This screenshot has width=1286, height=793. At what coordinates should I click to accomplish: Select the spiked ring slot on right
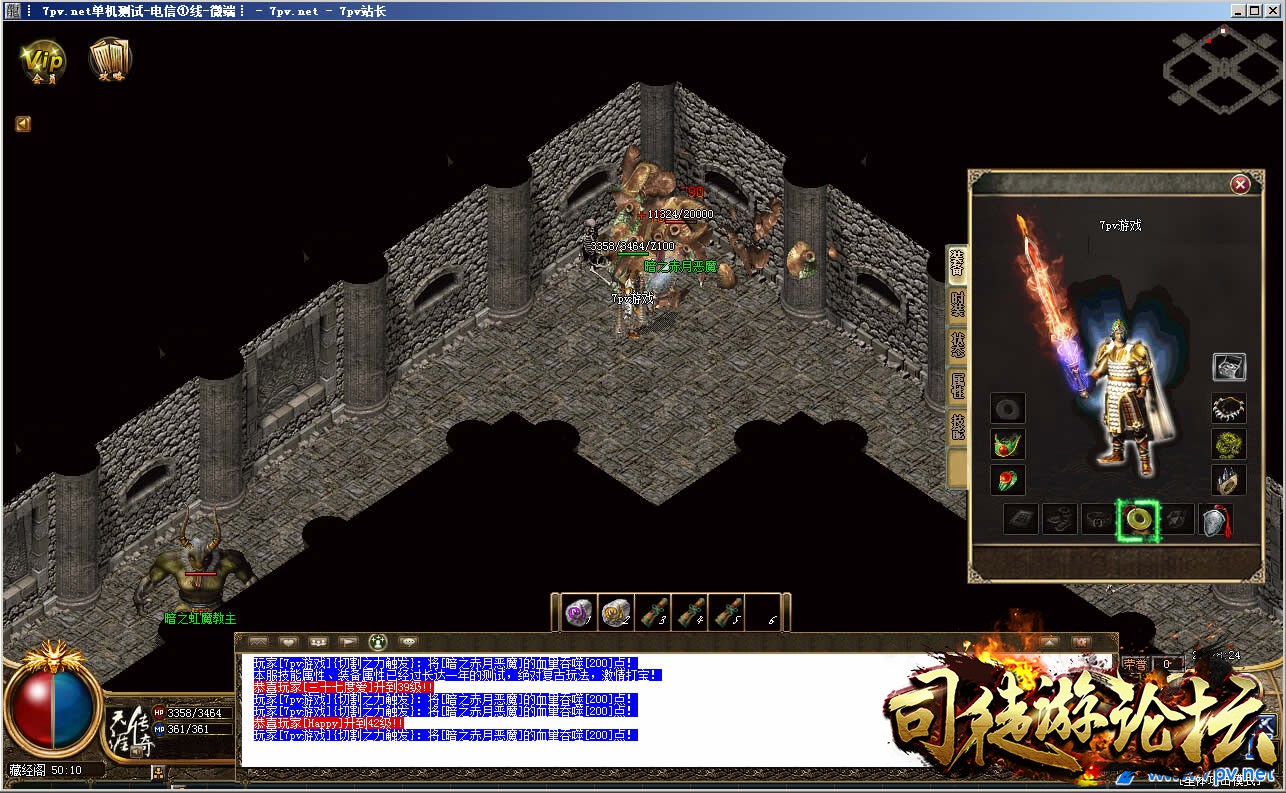1229,480
